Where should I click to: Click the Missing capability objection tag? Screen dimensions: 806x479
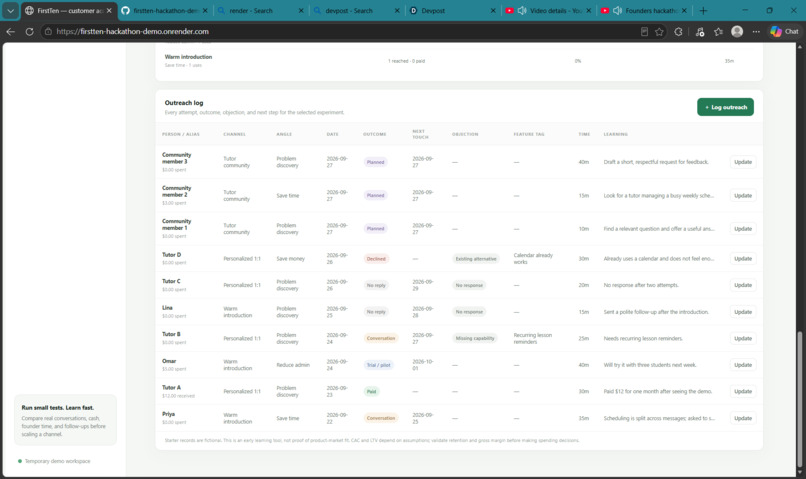pyautogui.click(x=474, y=338)
